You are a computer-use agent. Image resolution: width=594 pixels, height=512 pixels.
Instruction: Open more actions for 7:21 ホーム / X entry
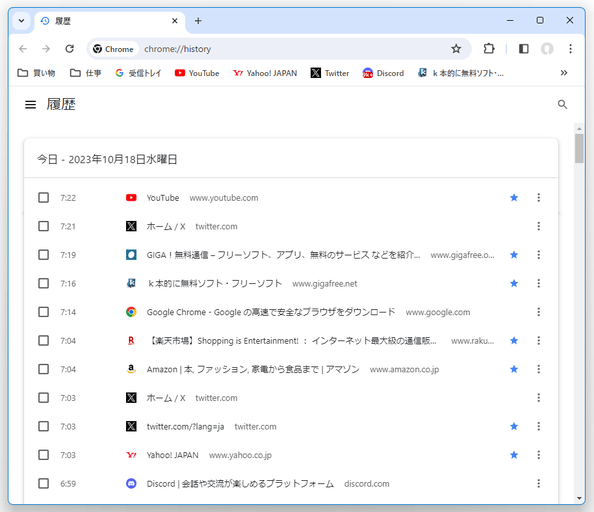[x=538, y=226]
